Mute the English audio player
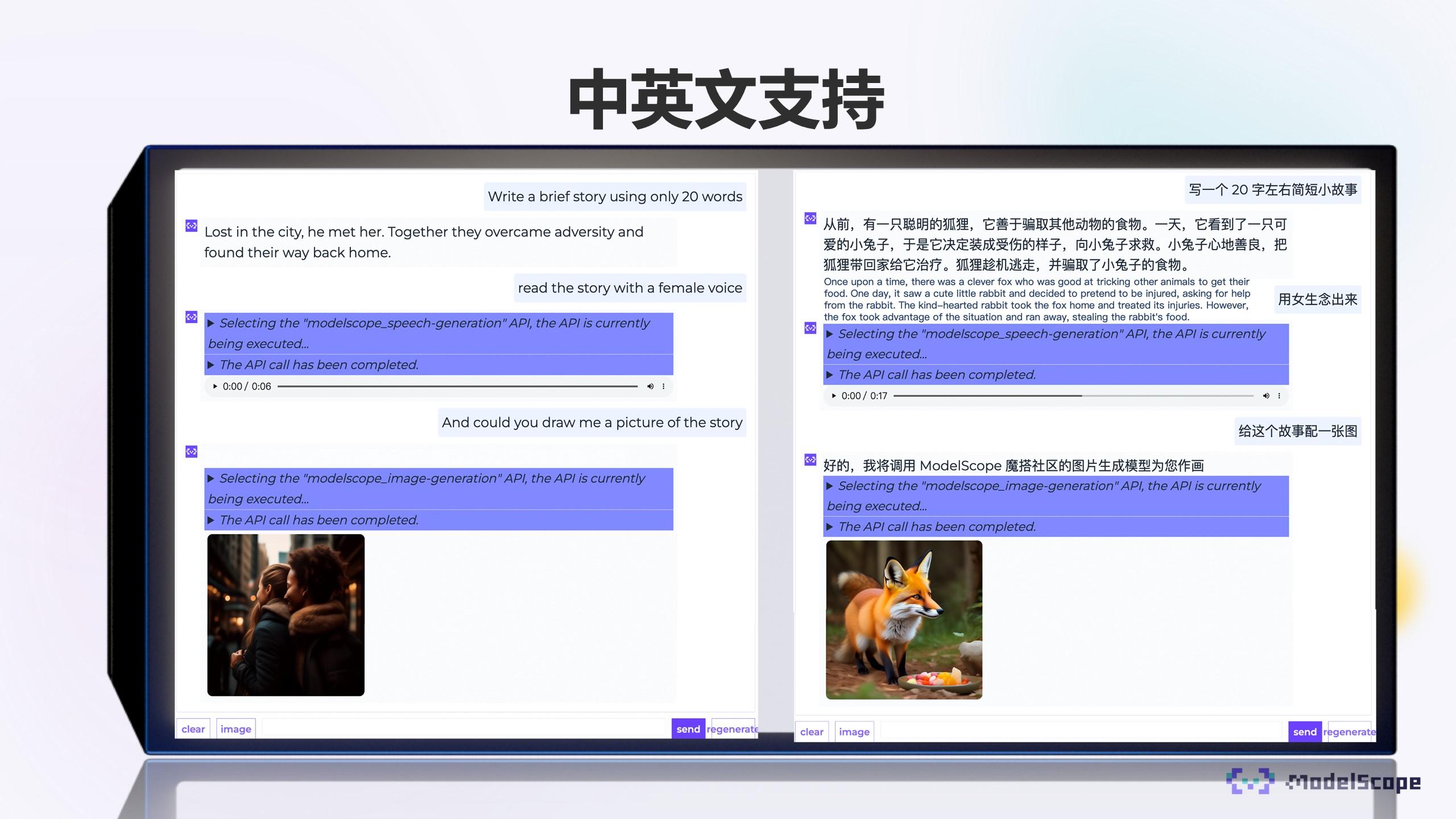This screenshot has width=1456, height=819. point(650,386)
